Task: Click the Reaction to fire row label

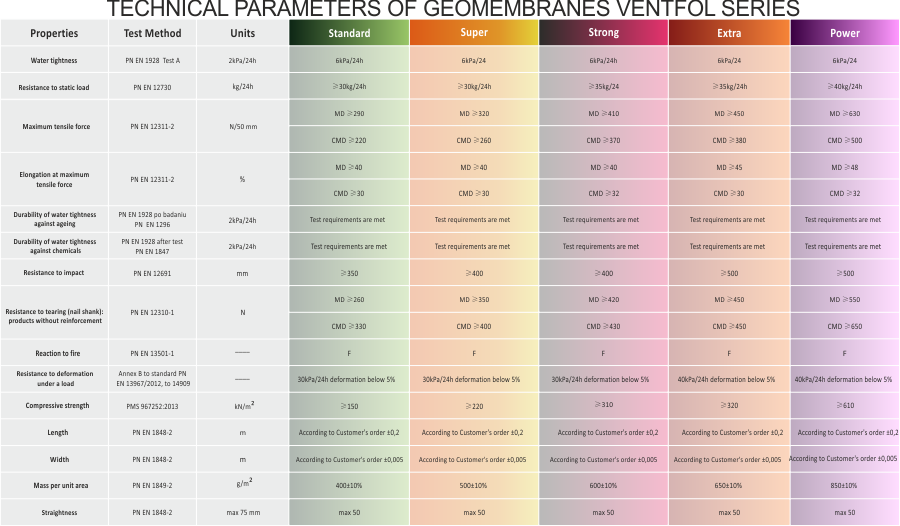Action: [x=54, y=353]
